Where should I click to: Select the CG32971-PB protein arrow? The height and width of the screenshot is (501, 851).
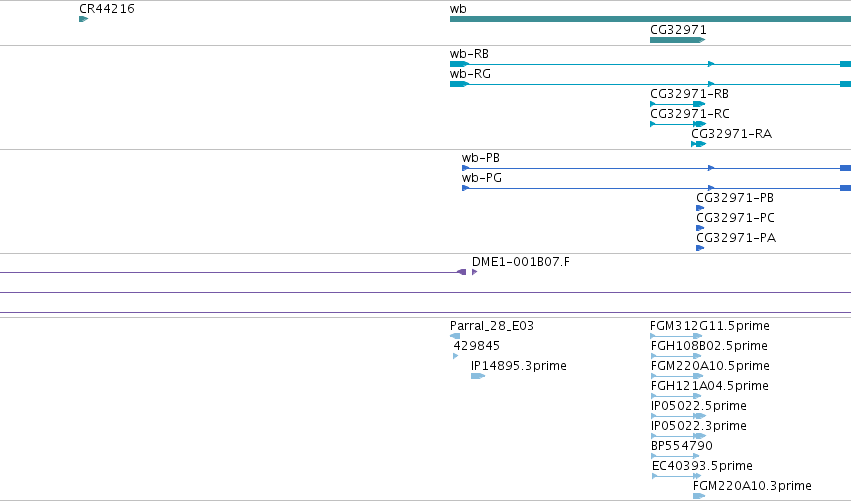700,208
